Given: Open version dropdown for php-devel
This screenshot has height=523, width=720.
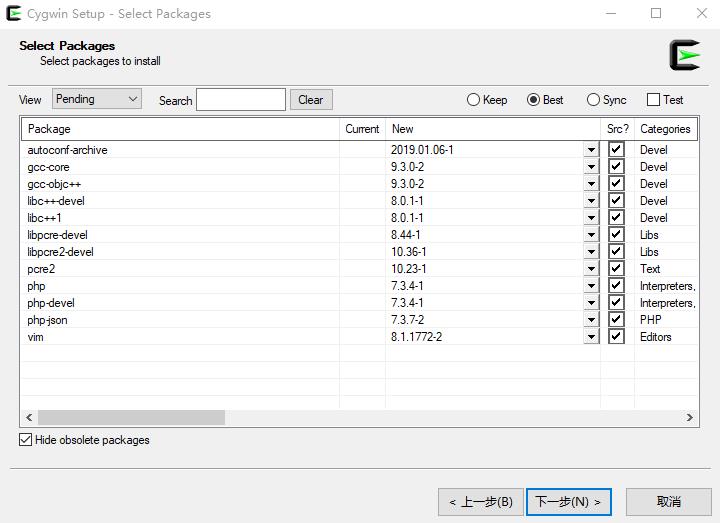Looking at the screenshot, I should tap(591, 303).
